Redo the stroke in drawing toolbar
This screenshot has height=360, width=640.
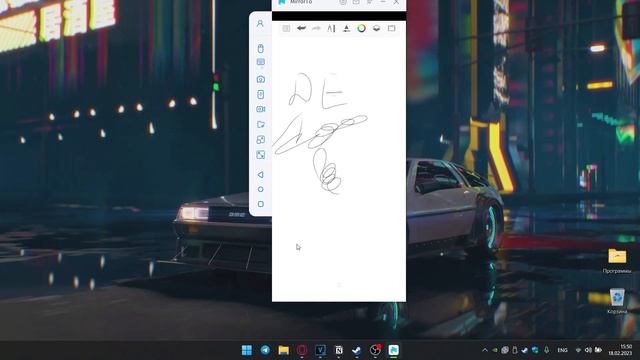[316, 28]
